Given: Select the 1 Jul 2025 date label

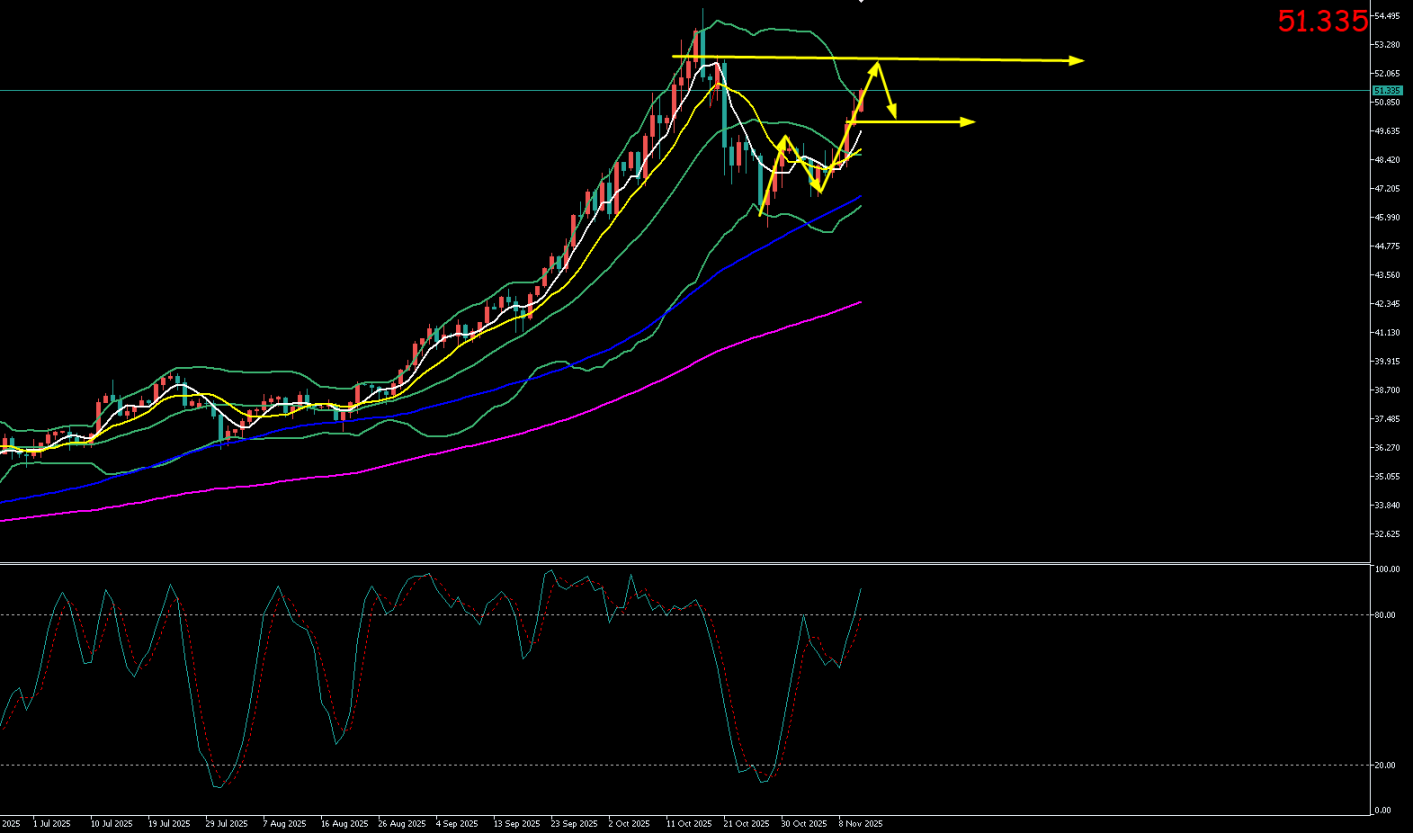Looking at the screenshot, I should pos(51,824).
